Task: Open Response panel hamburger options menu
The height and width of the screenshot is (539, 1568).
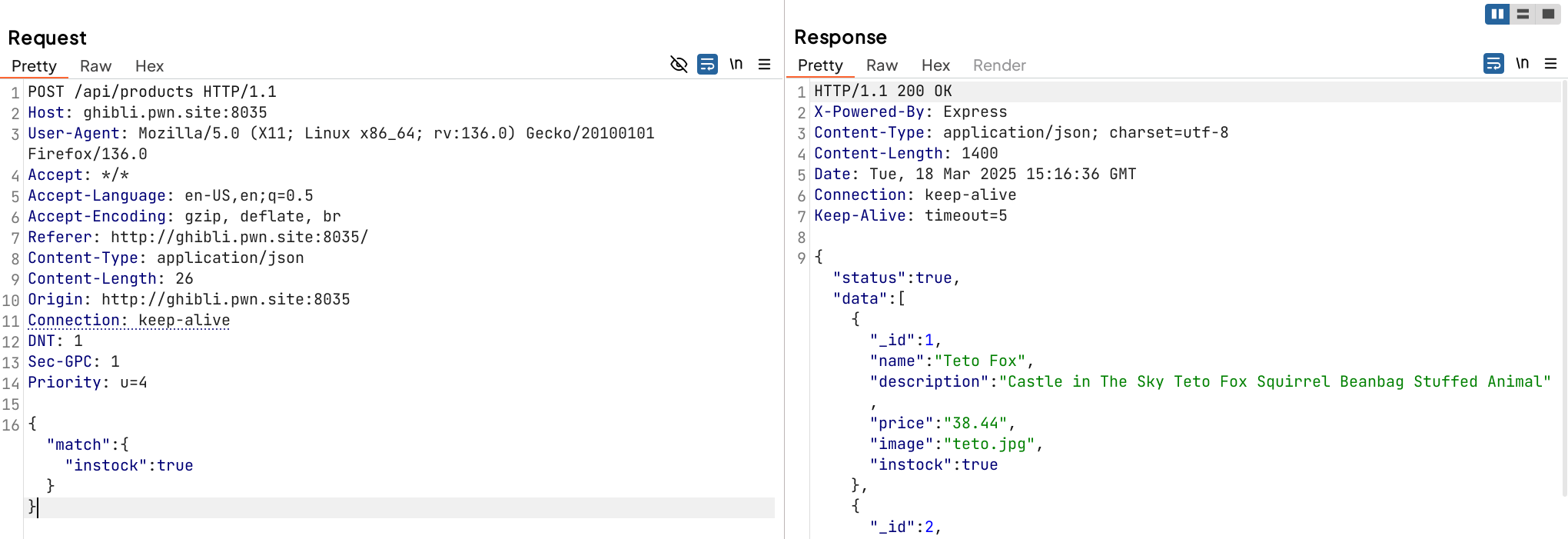Action: coord(1551,63)
